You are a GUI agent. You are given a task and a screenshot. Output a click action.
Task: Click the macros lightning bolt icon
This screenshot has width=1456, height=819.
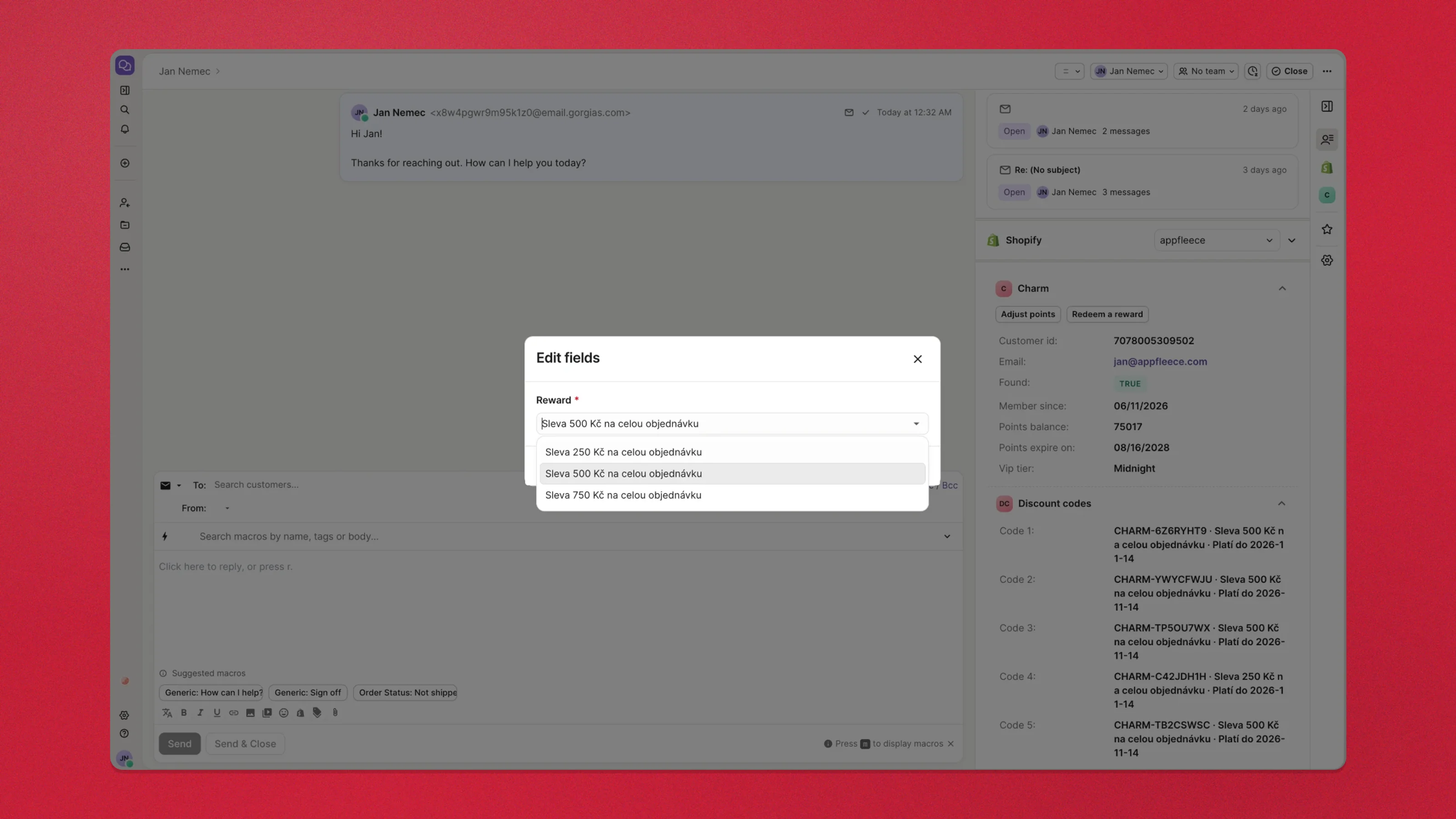(x=165, y=536)
